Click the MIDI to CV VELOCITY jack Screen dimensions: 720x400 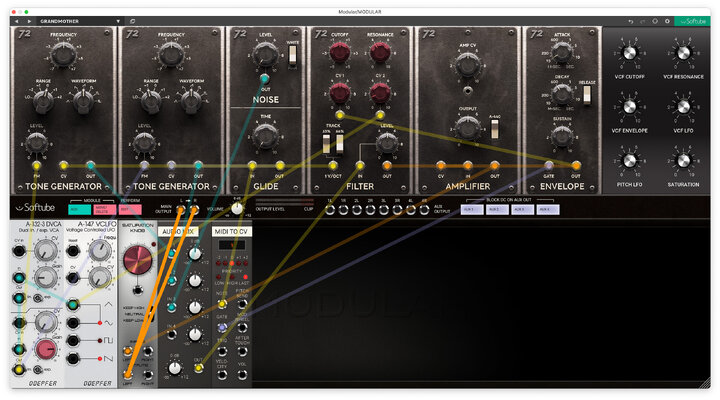pos(222,375)
